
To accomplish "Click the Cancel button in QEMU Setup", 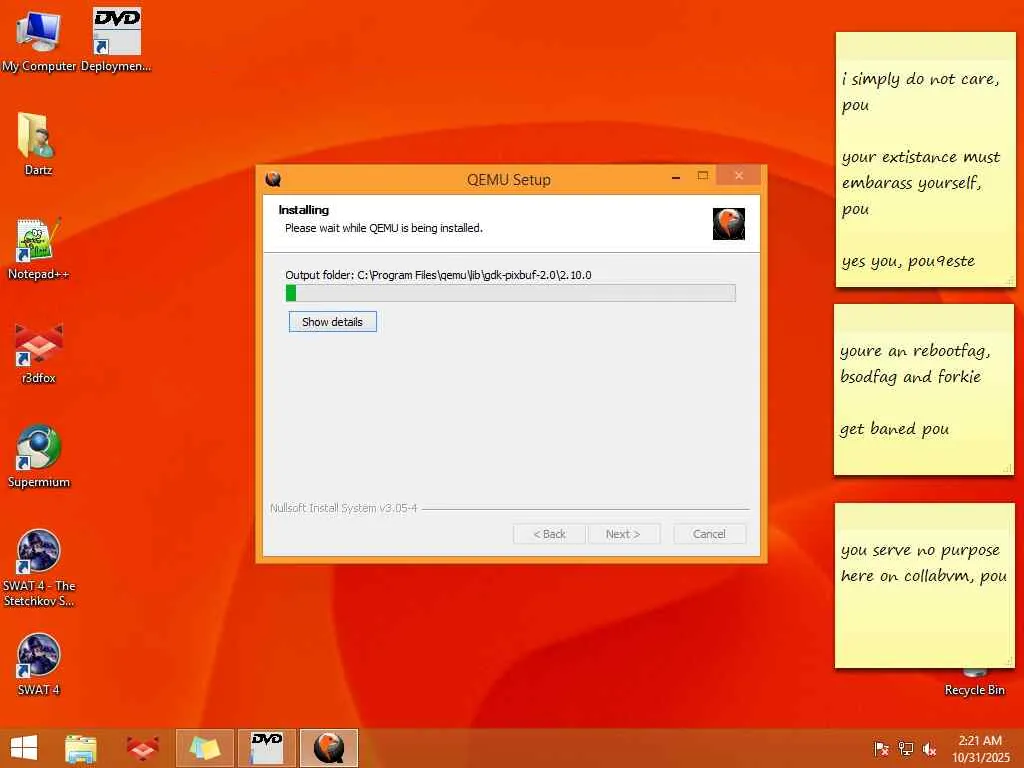I will (x=709, y=534).
